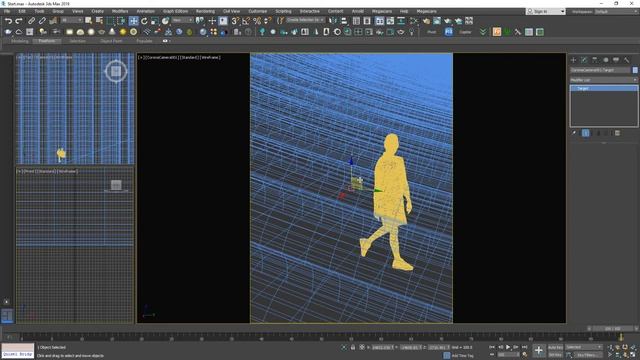
Task: Toggle Angle Snap on the main toolbar
Action: click(246, 21)
